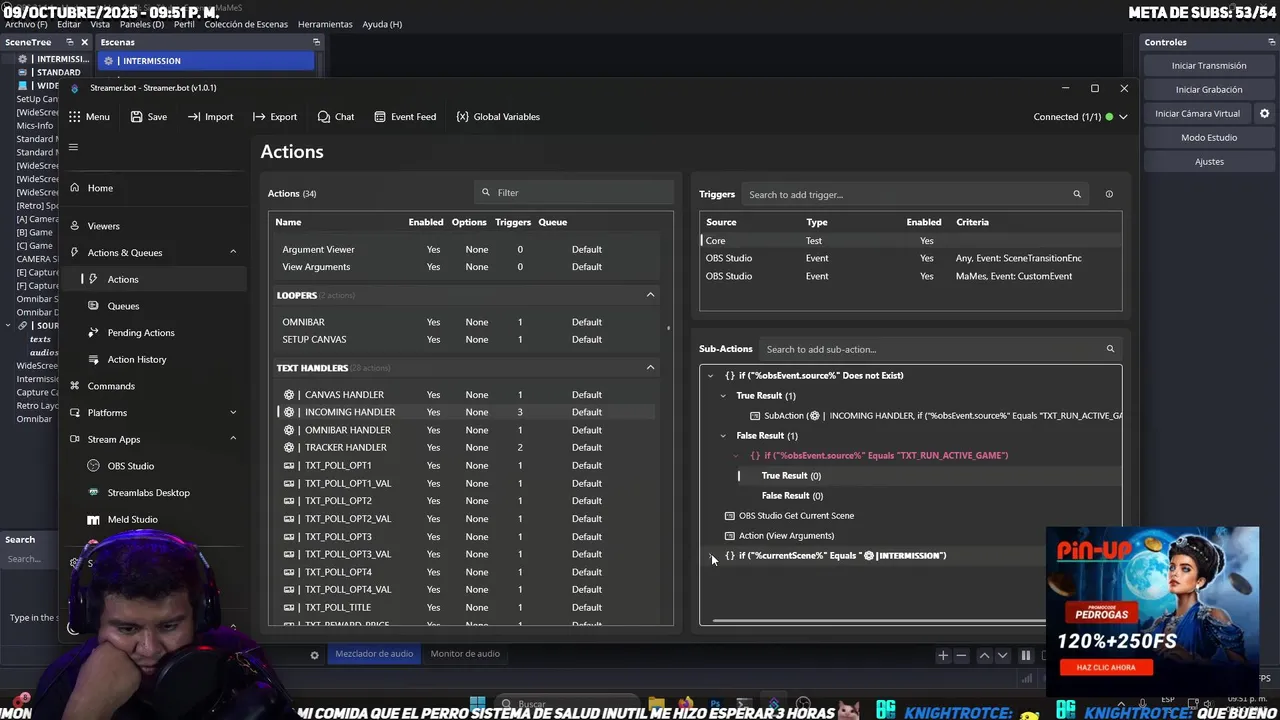Click the pause icon in OBS bottom bar

tap(1026, 656)
